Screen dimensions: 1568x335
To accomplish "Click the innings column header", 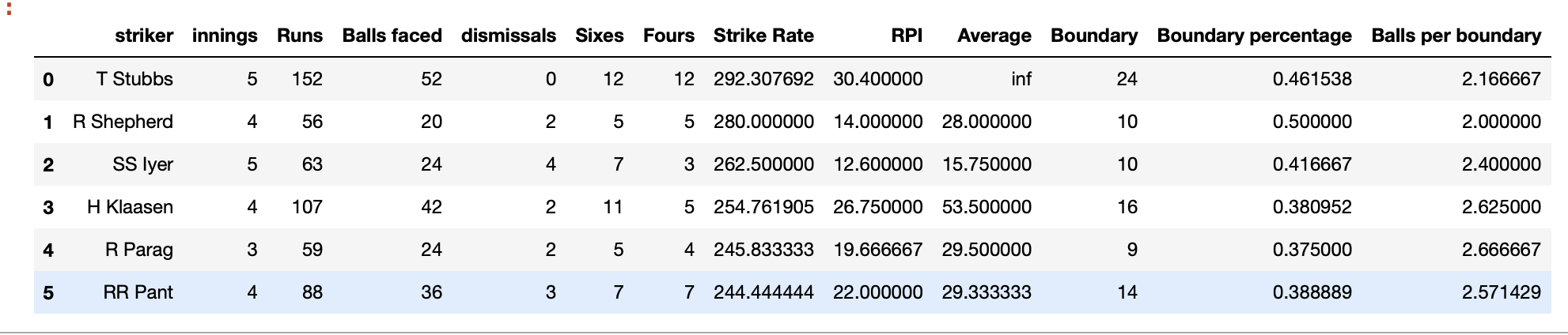I will [225, 36].
